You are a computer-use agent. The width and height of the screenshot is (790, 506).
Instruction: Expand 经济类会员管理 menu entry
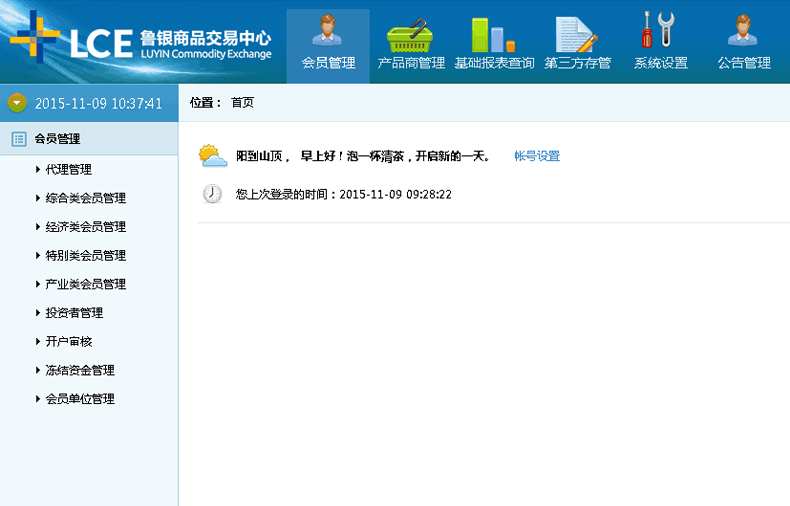coord(85,227)
